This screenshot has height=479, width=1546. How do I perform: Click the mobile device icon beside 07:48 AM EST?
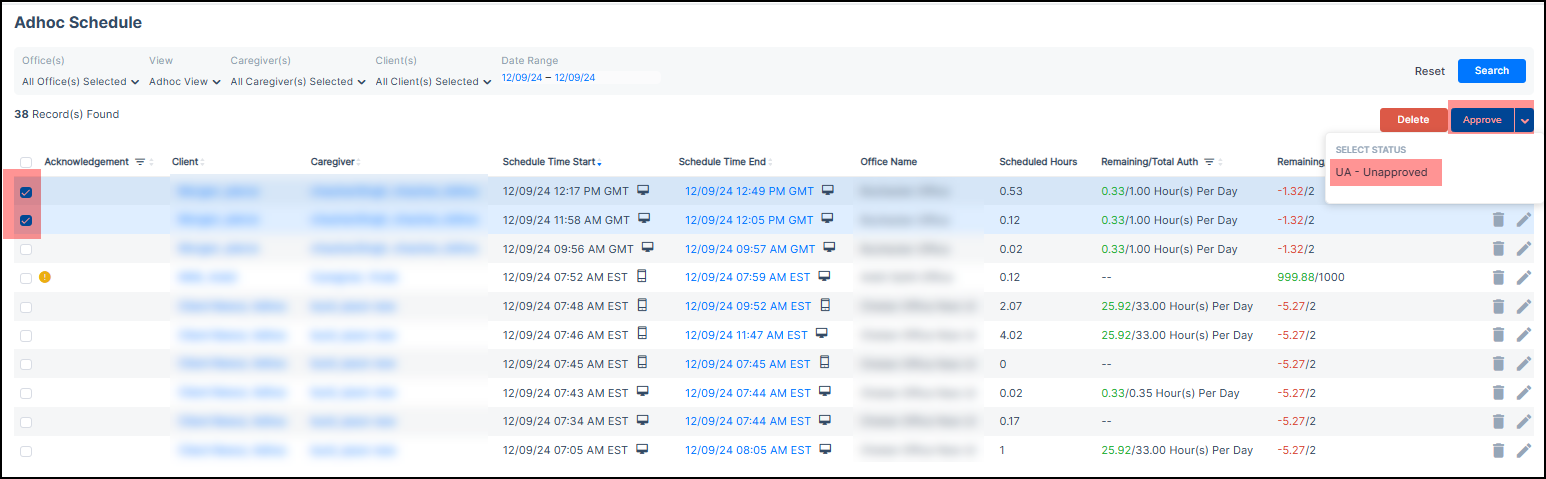[641, 306]
